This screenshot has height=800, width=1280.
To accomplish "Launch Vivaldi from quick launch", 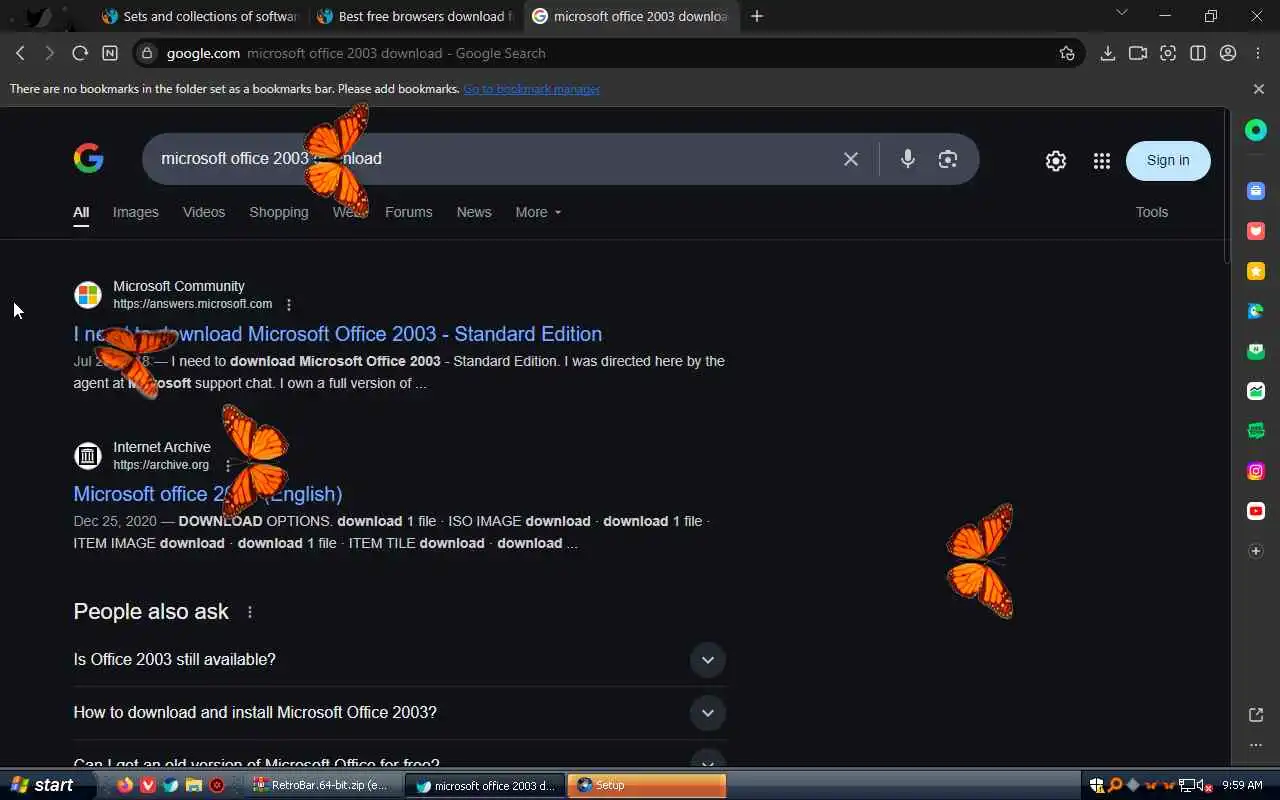I will pos(148,785).
